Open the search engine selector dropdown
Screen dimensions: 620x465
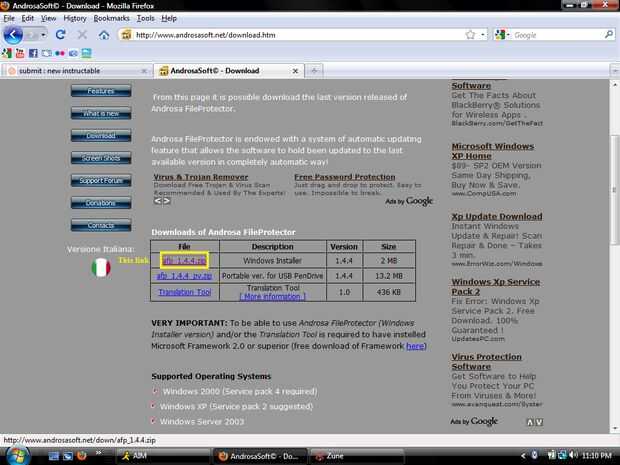tap(502, 35)
